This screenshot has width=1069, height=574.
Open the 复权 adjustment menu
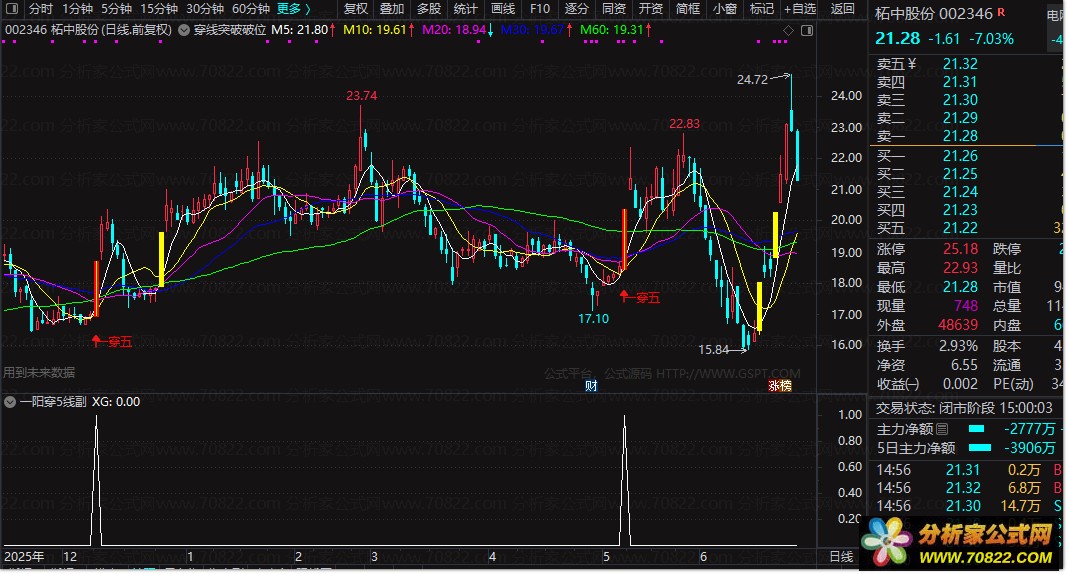point(356,9)
